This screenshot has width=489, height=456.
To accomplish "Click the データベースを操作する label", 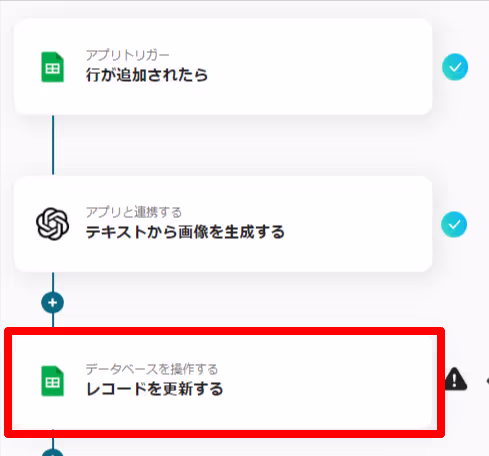I will tap(152, 369).
